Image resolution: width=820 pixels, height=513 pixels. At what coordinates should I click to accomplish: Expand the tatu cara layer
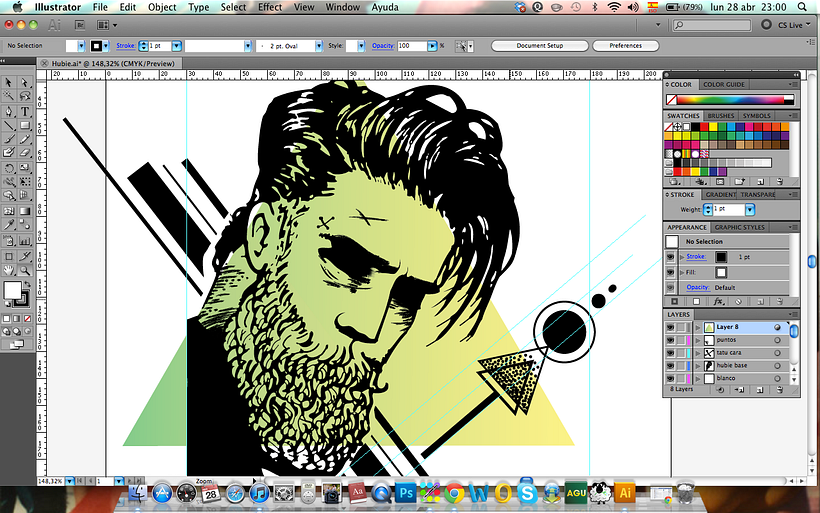696,353
